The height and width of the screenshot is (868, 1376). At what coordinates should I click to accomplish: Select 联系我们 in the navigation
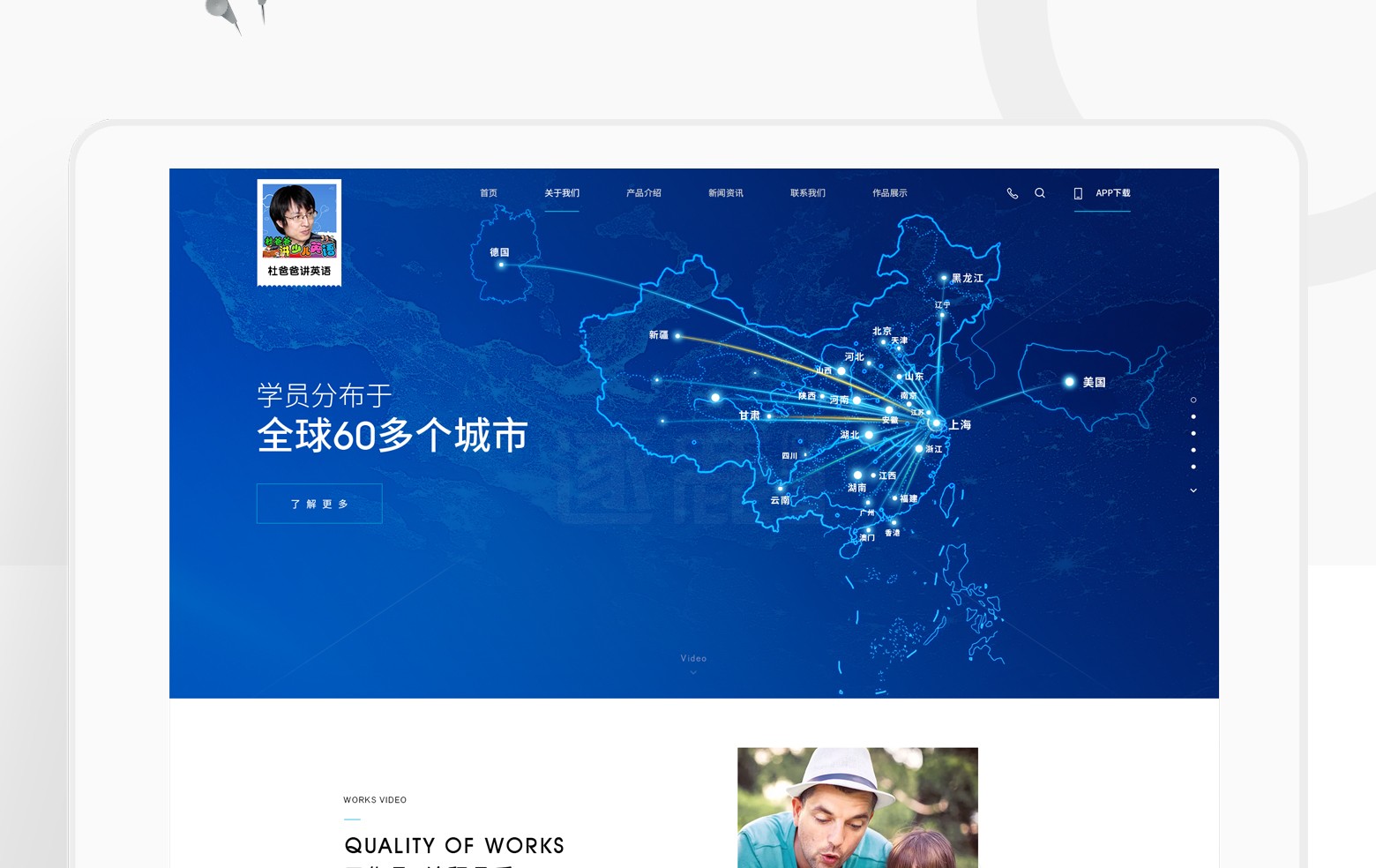[x=808, y=193]
